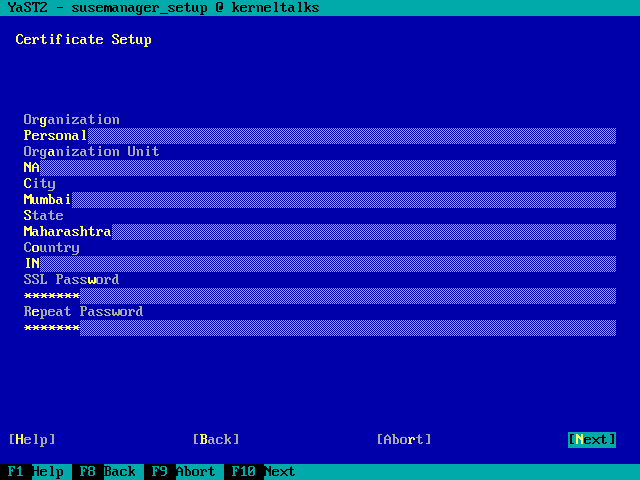This screenshot has height=480, width=640.
Task: Click the YaST2 susemanager_setup title text
Action: (x=163, y=8)
